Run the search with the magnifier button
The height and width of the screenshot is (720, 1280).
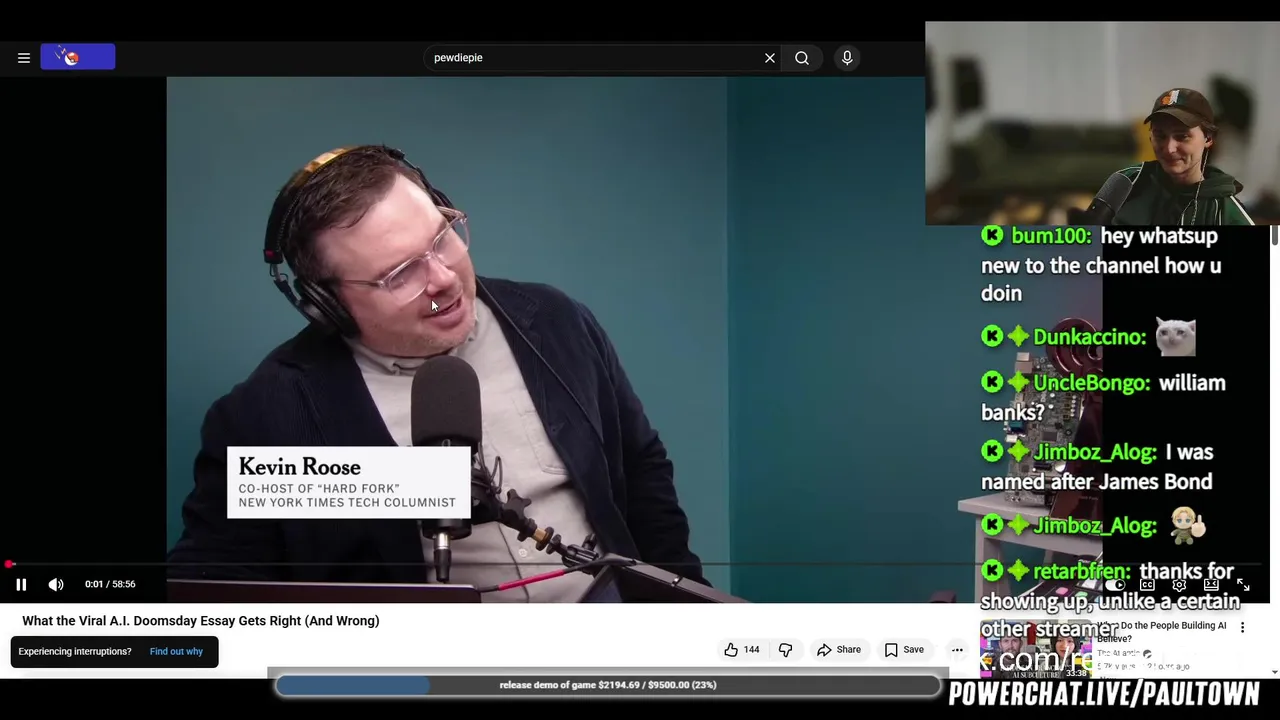[x=802, y=58]
